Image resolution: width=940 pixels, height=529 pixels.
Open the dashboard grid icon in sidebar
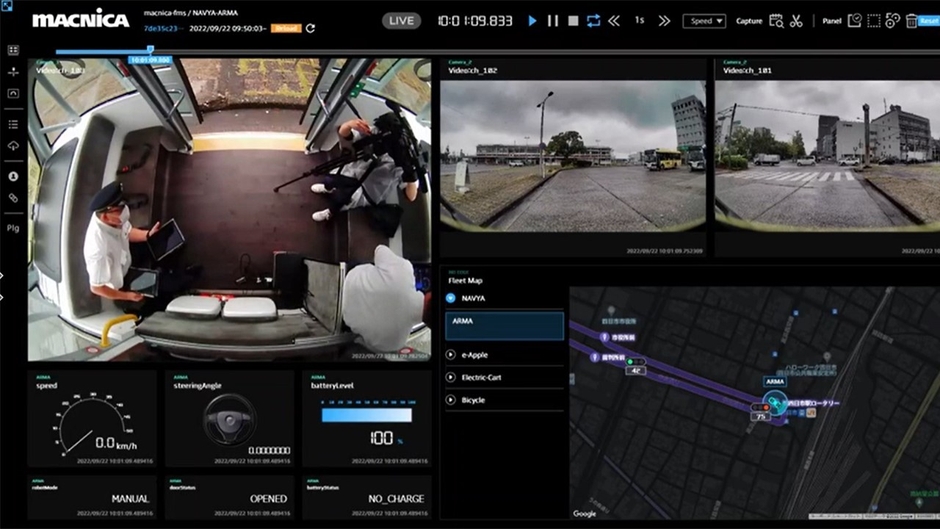coord(13,50)
